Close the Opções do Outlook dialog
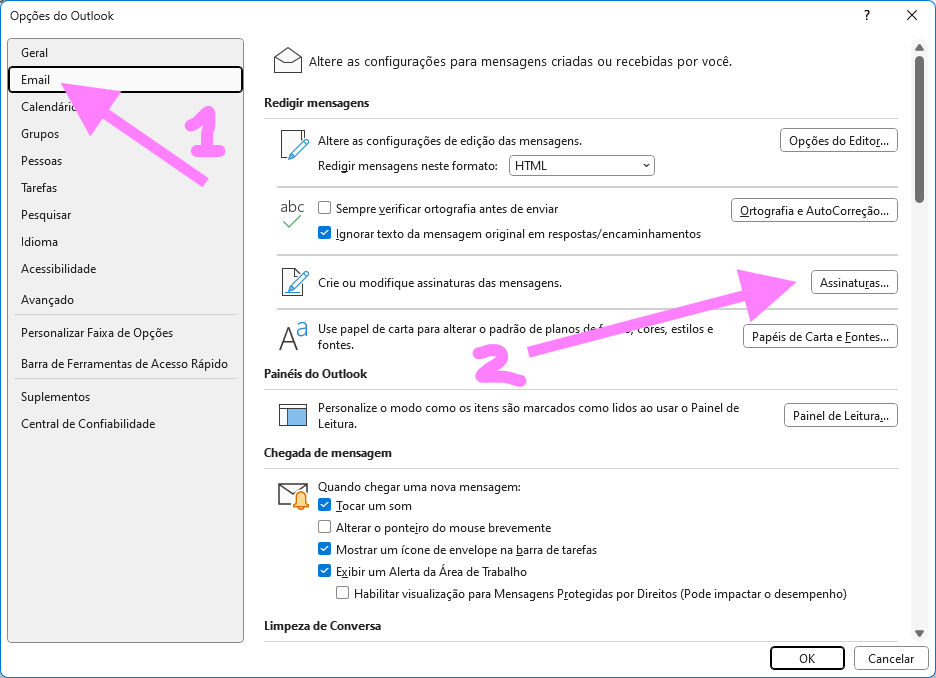Screen dimensions: 936x678 coord(912,16)
